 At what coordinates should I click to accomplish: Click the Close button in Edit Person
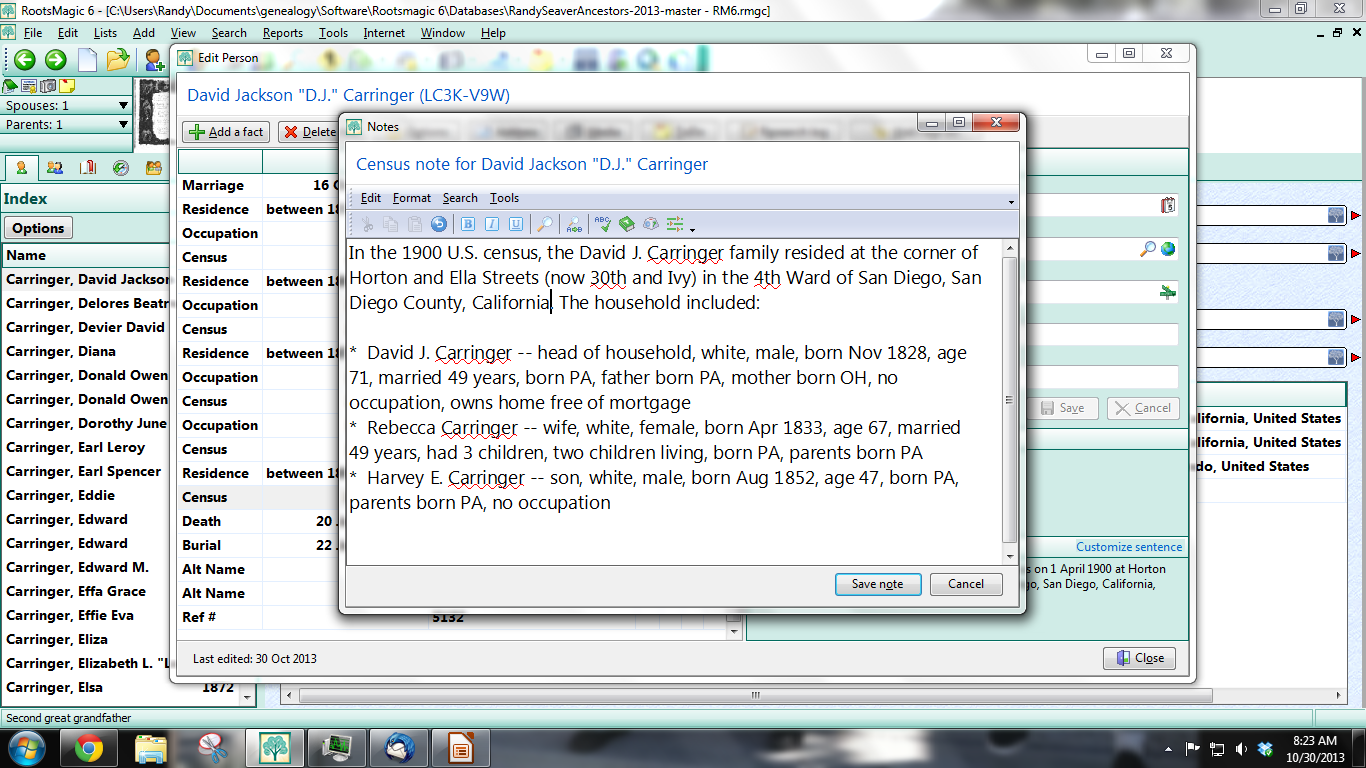pyautogui.click(x=1139, y=658)
